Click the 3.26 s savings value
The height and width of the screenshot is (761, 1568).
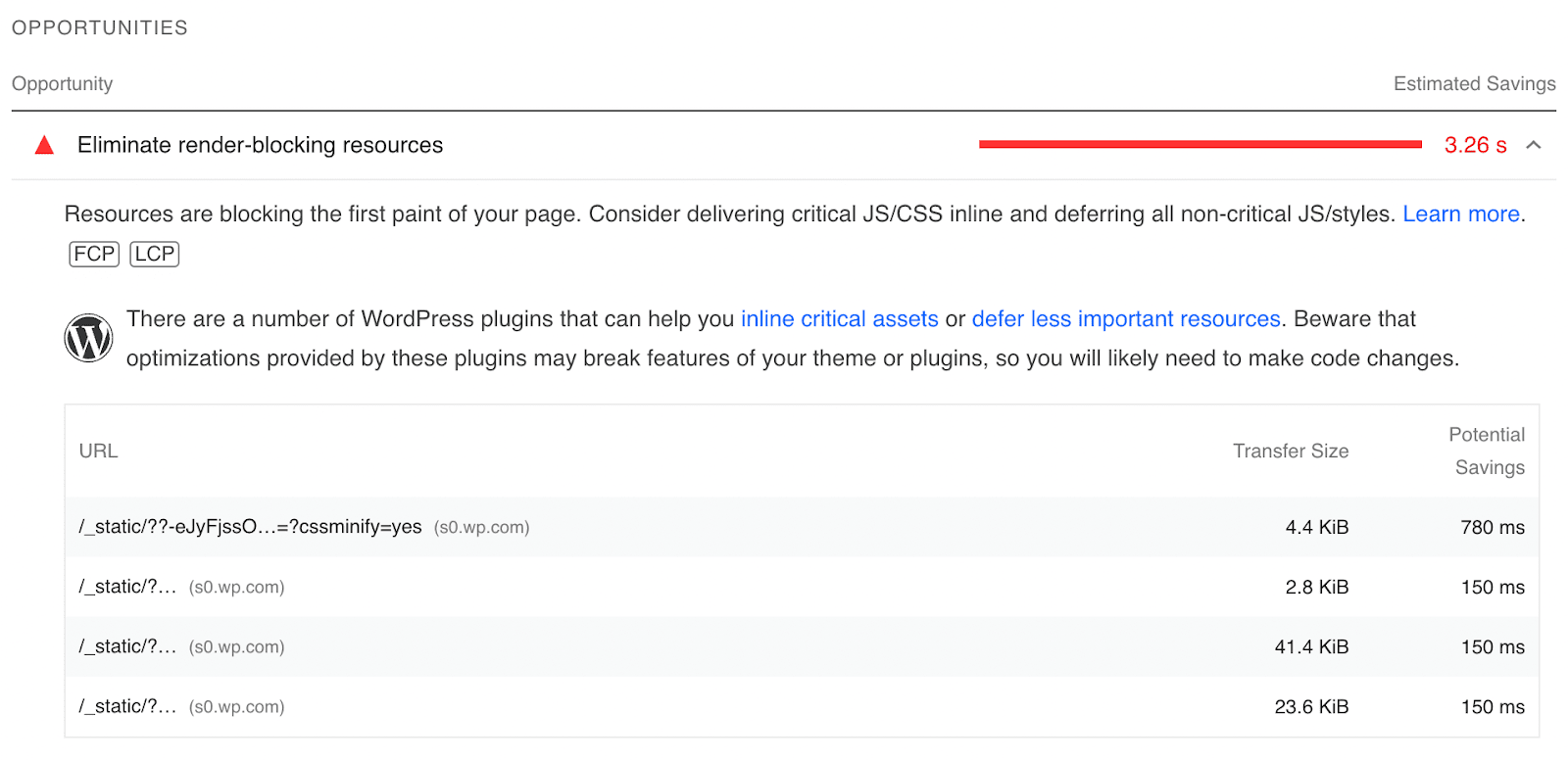(x=1475, y=145)
